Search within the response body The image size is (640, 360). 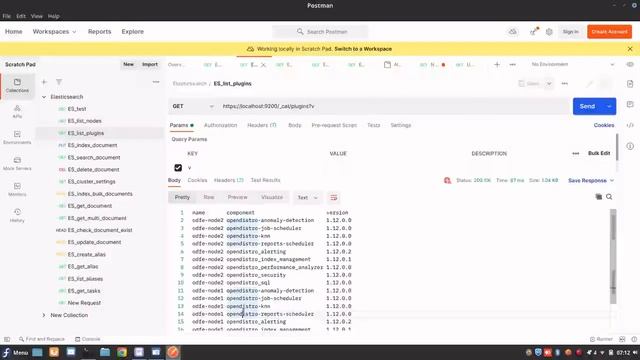click(x=609, y=197)
